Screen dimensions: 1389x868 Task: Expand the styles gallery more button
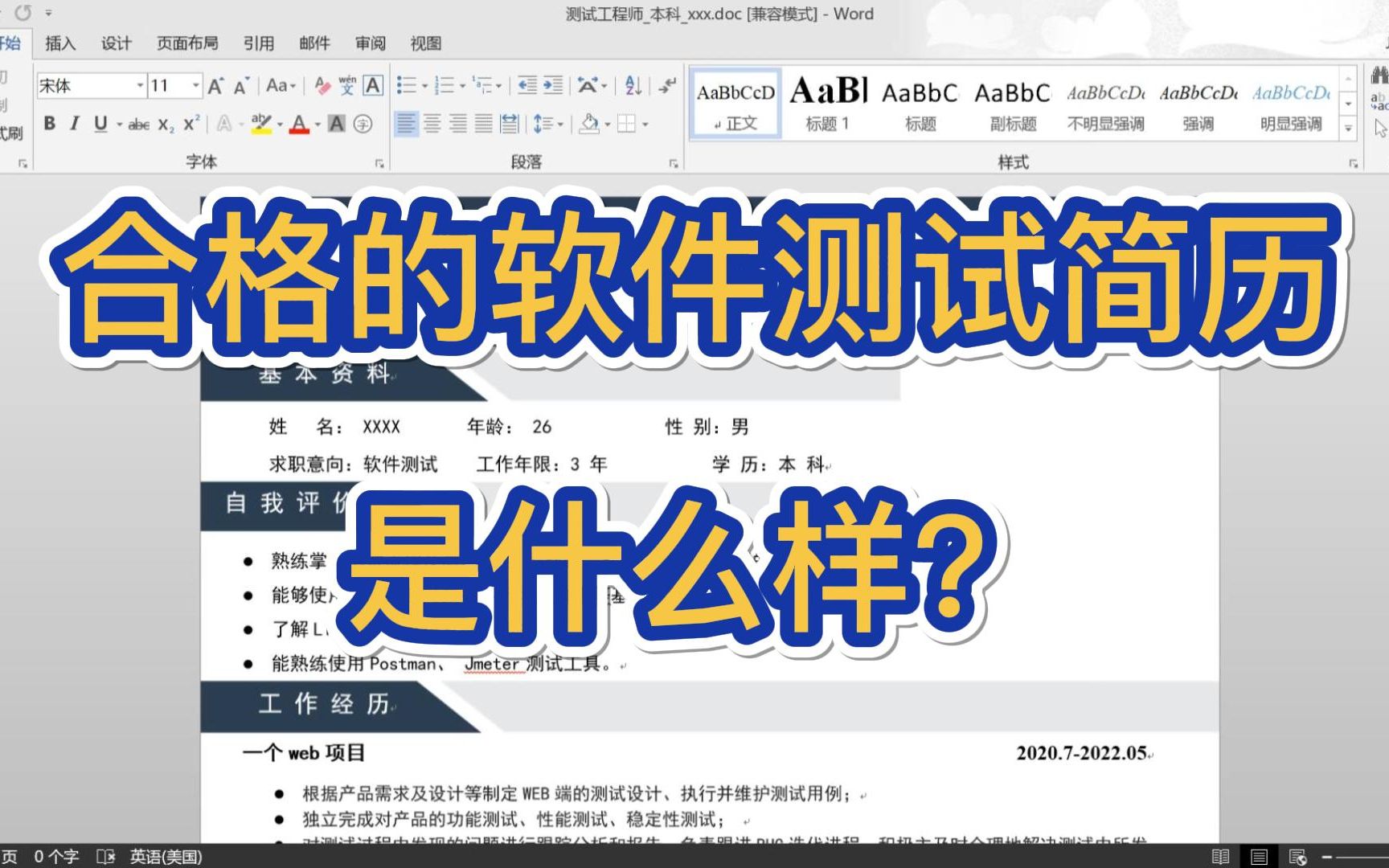pos(1349,128)
